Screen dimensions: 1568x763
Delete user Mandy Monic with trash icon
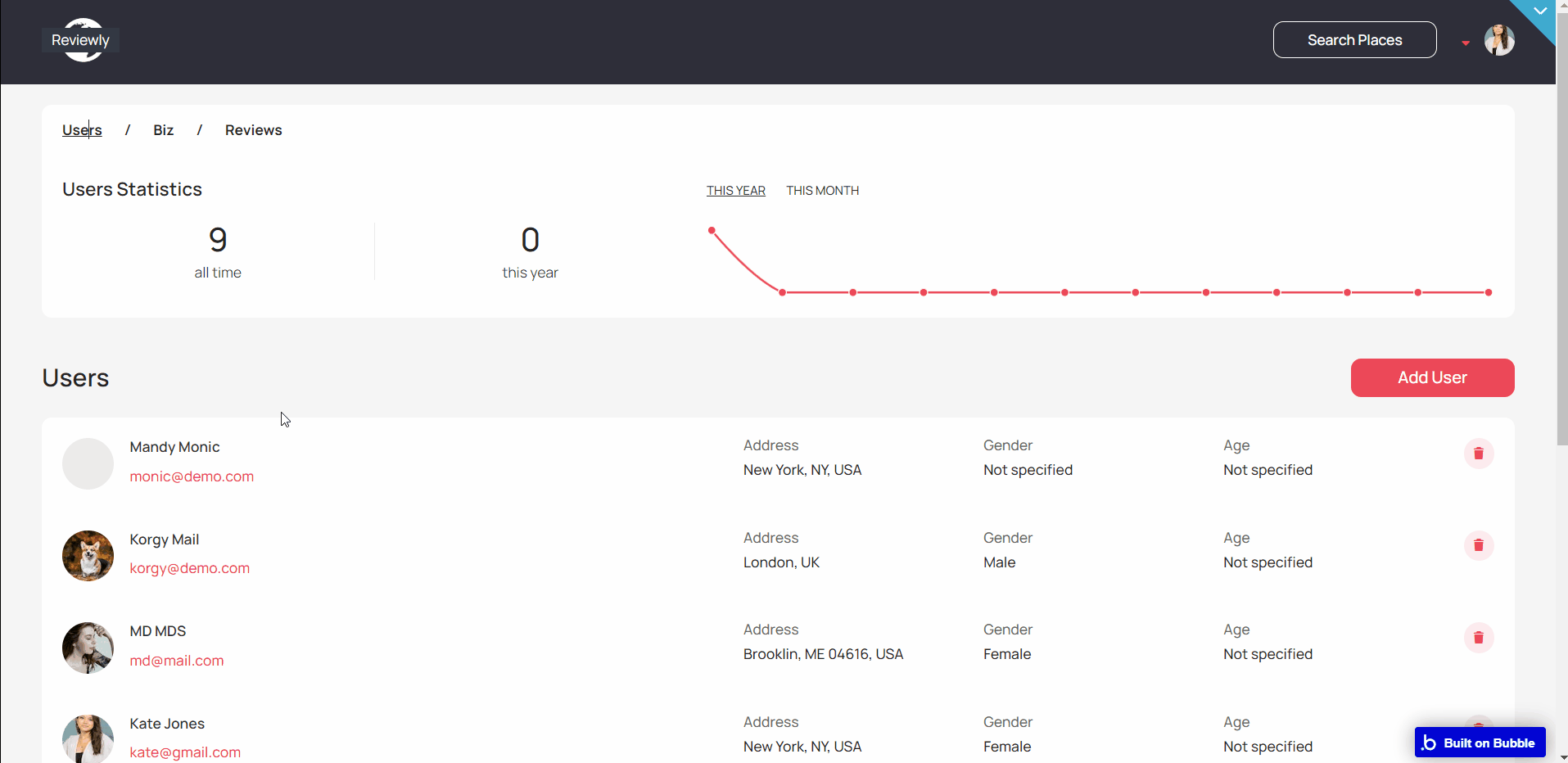tap(1479, 454)
